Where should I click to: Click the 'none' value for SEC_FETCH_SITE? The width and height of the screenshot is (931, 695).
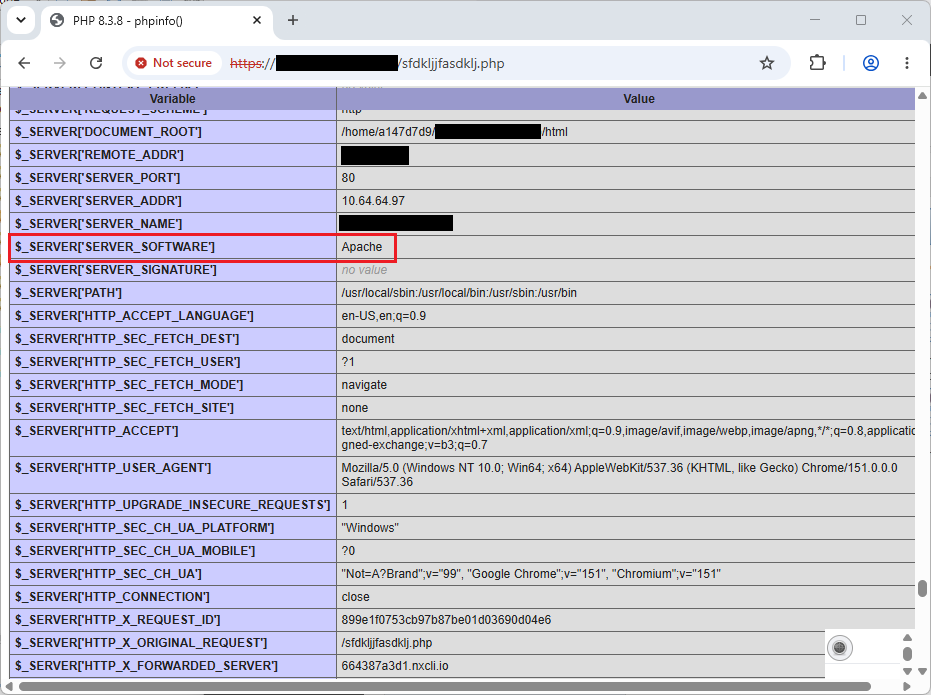(354, 408)
